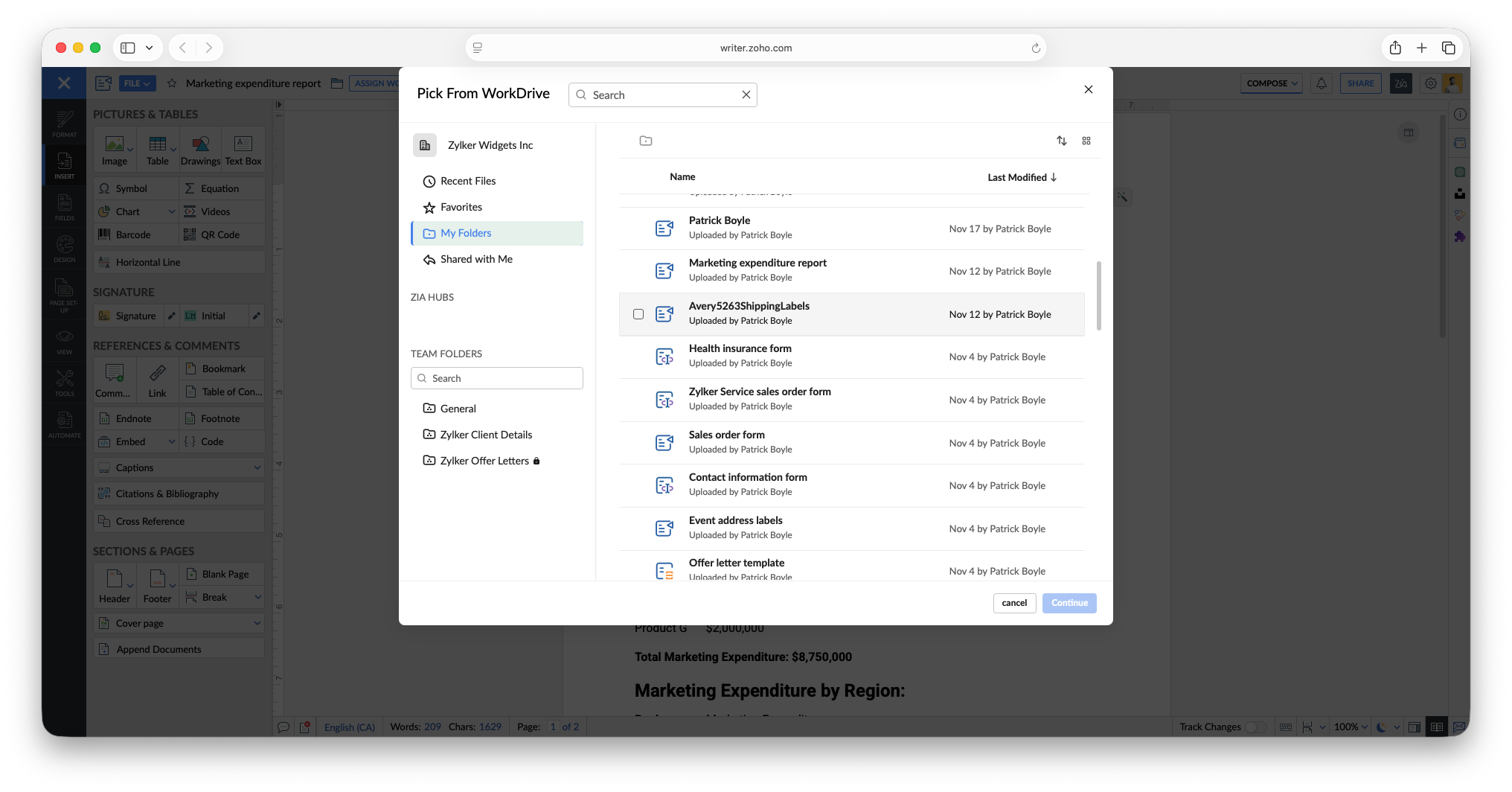Screen dimensions: 1512x792
Task: Click the sort order icon in picker
Action: click(x=1062, y=141)
